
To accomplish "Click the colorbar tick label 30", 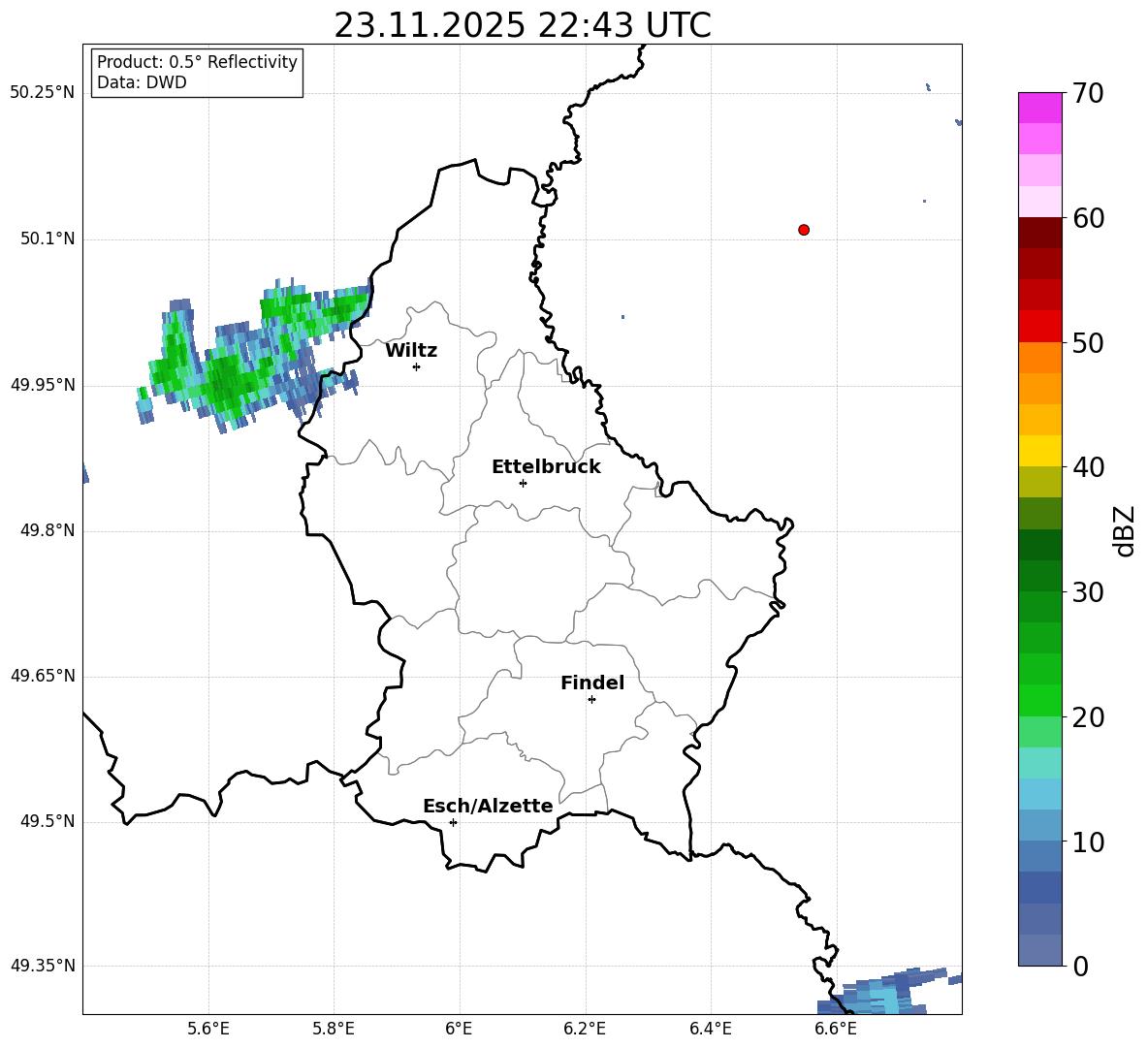I will 1088,592.
